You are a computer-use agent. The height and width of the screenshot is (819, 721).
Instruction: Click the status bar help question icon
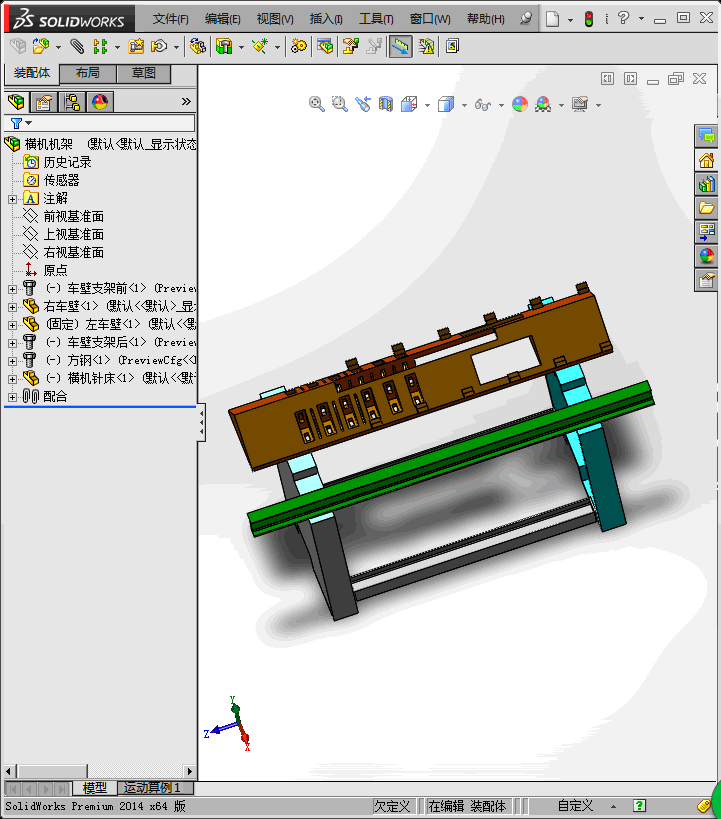[639, 805]
